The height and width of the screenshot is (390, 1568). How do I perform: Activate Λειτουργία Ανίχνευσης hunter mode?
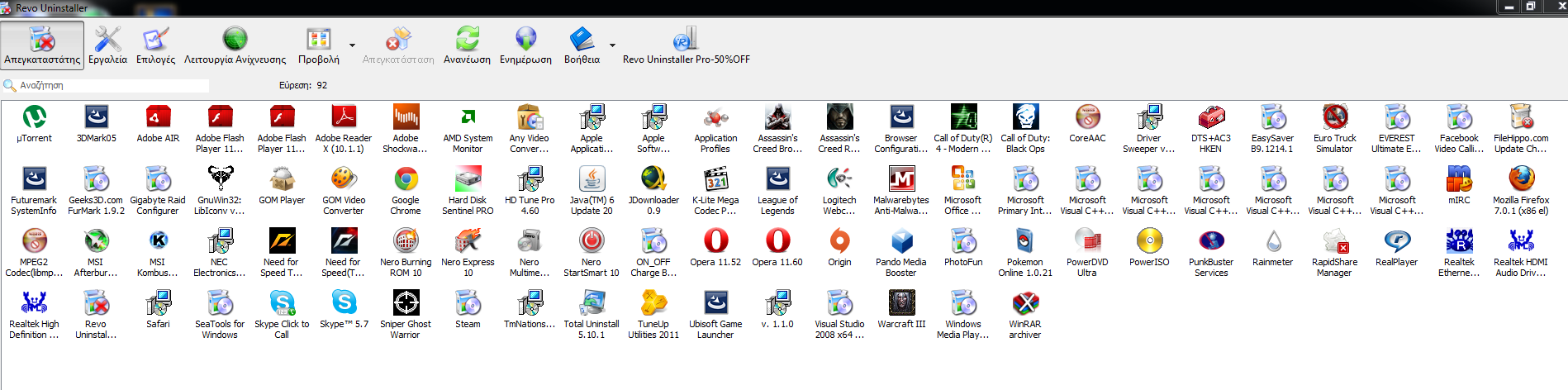235,45
